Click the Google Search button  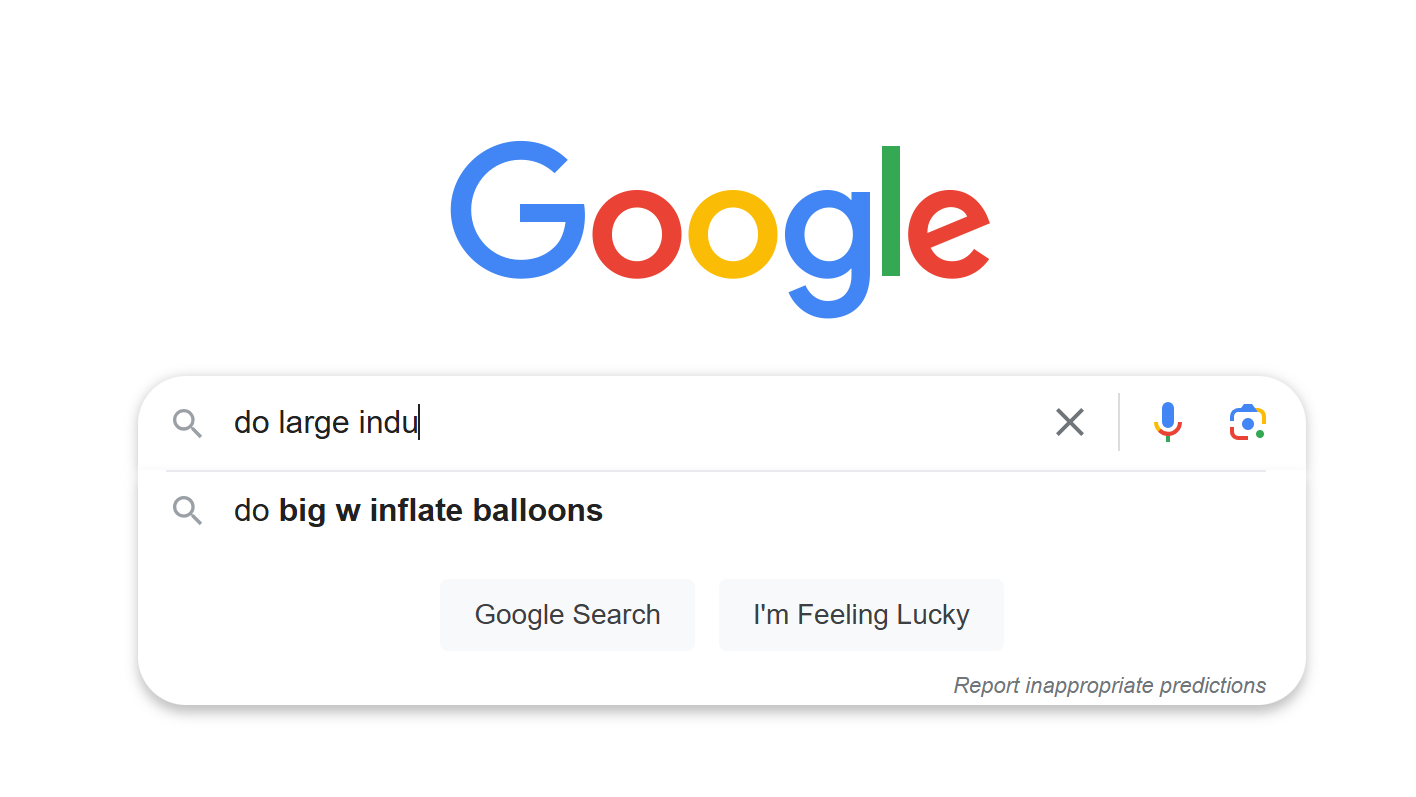[x=567, y=614]
